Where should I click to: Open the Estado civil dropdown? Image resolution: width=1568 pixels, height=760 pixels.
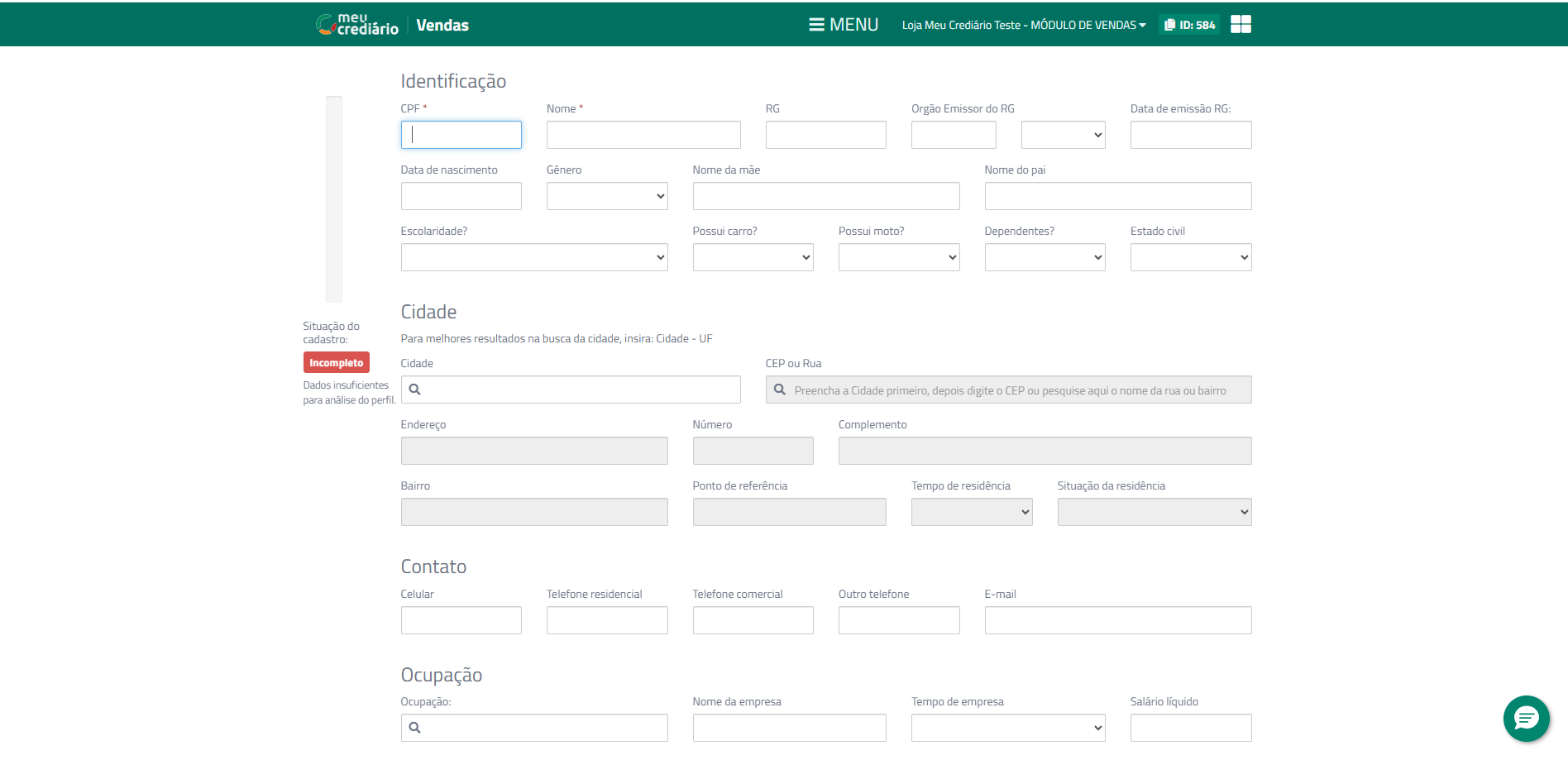pos(1190,257)
